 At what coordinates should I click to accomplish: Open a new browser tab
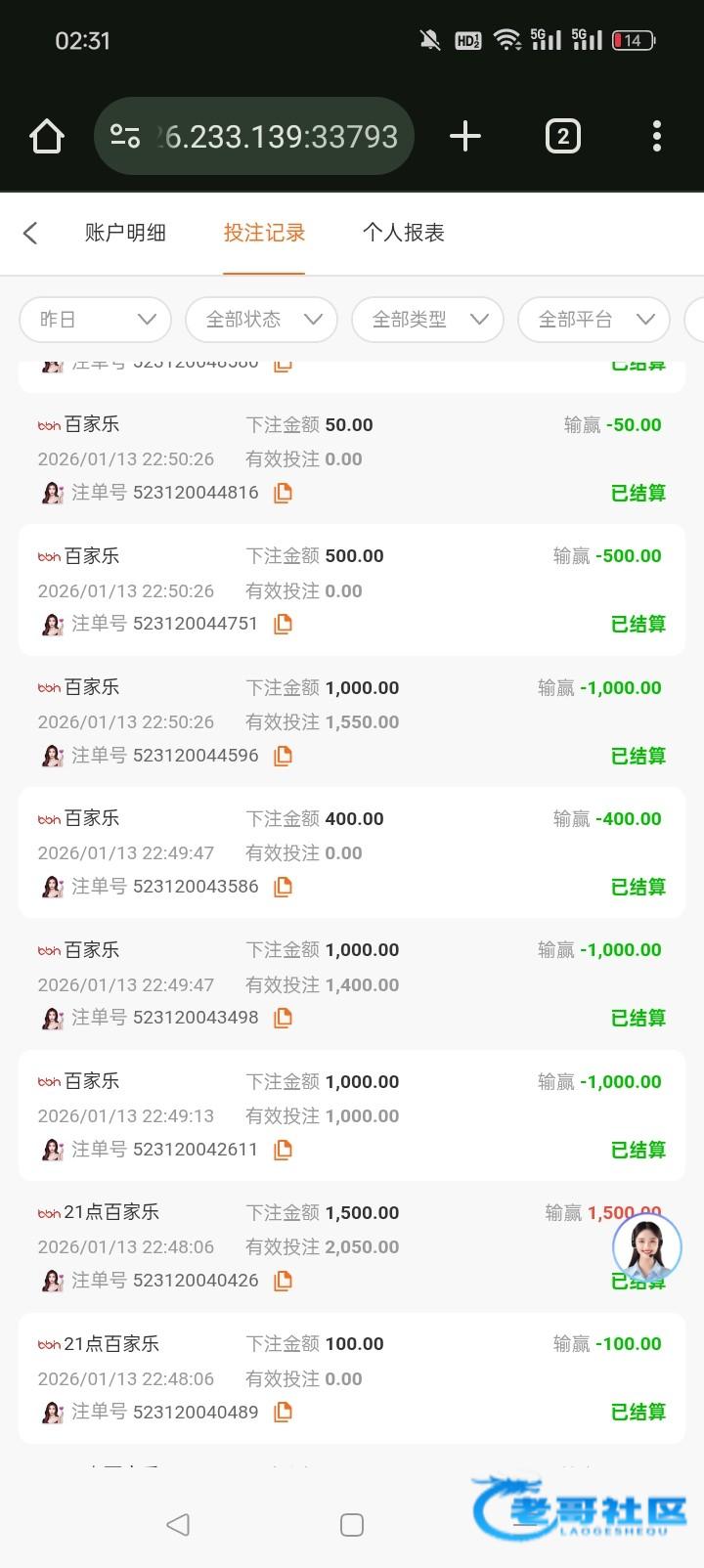coord(465,136)
